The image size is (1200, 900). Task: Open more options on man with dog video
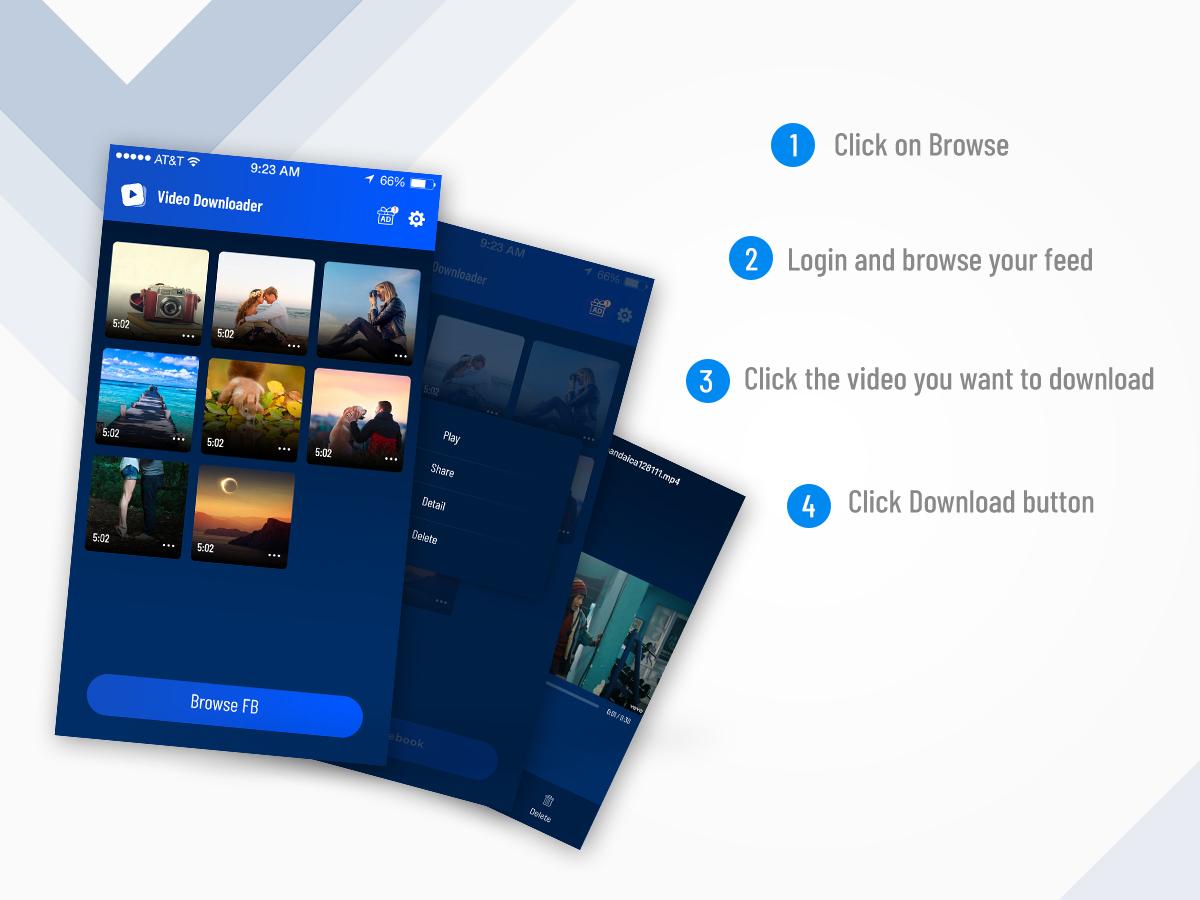coord(391,460)
